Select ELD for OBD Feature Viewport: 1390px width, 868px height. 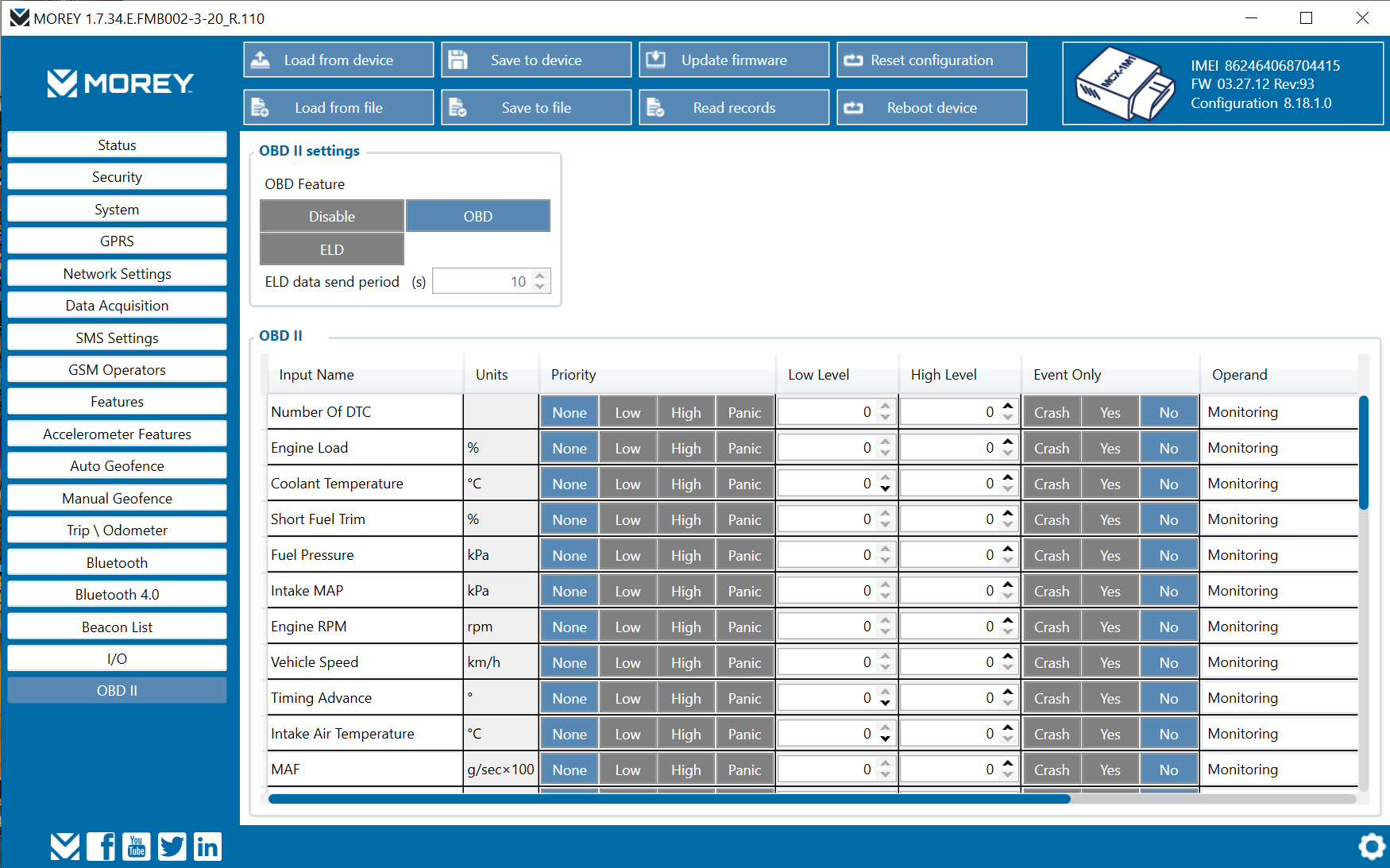tap(332, 249)
